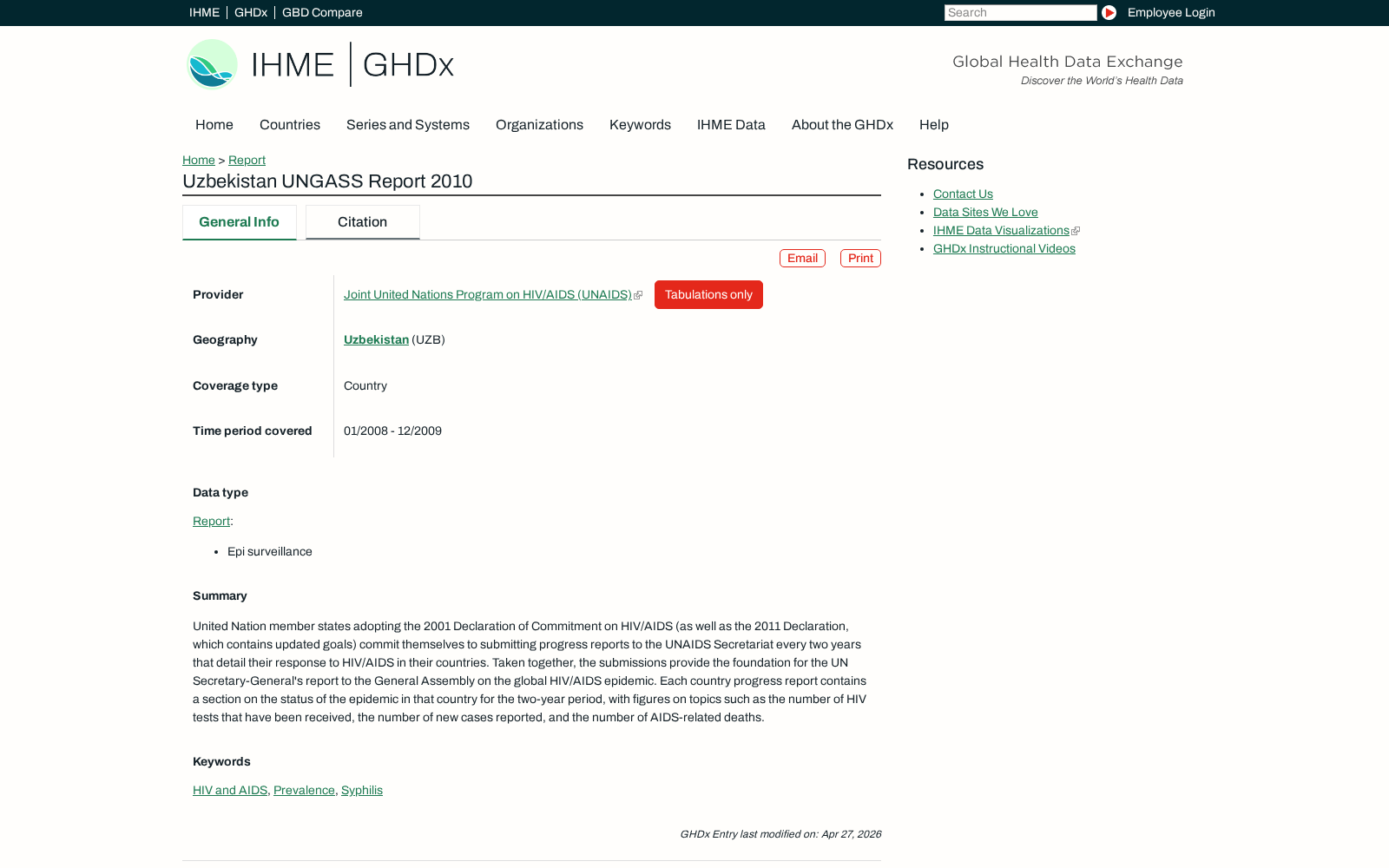Click the Summary section heading
The height and width of the screenshot is (868, 1389).
click(x=220, y=595)
